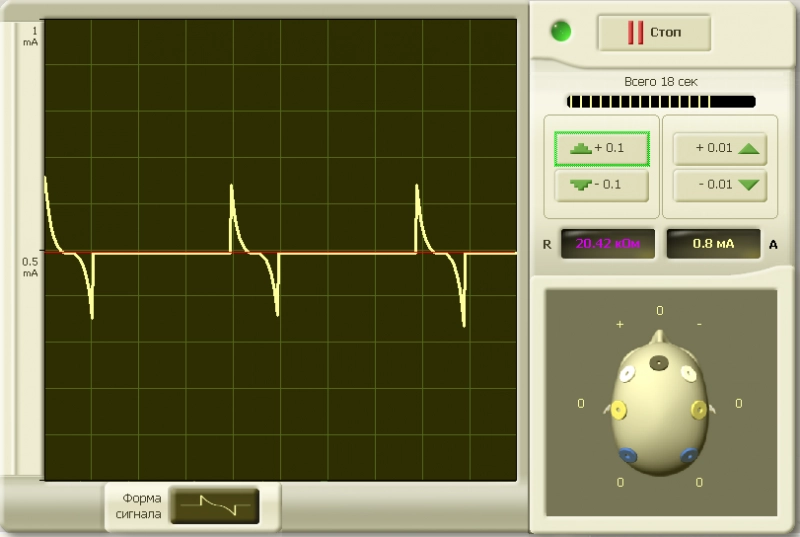Click the oscilloscope's first waveform pulse
The image size is (800, 537).
click(x=52, y=215)
